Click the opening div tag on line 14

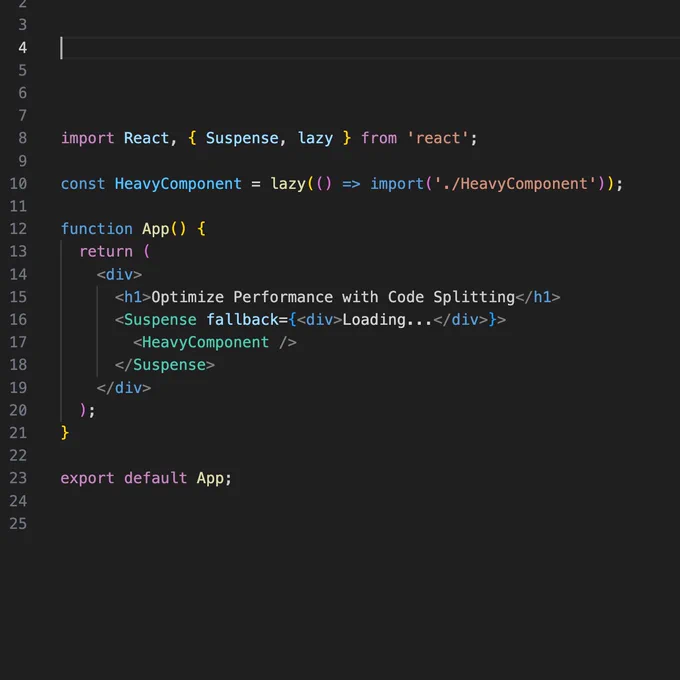click(119, 275)
